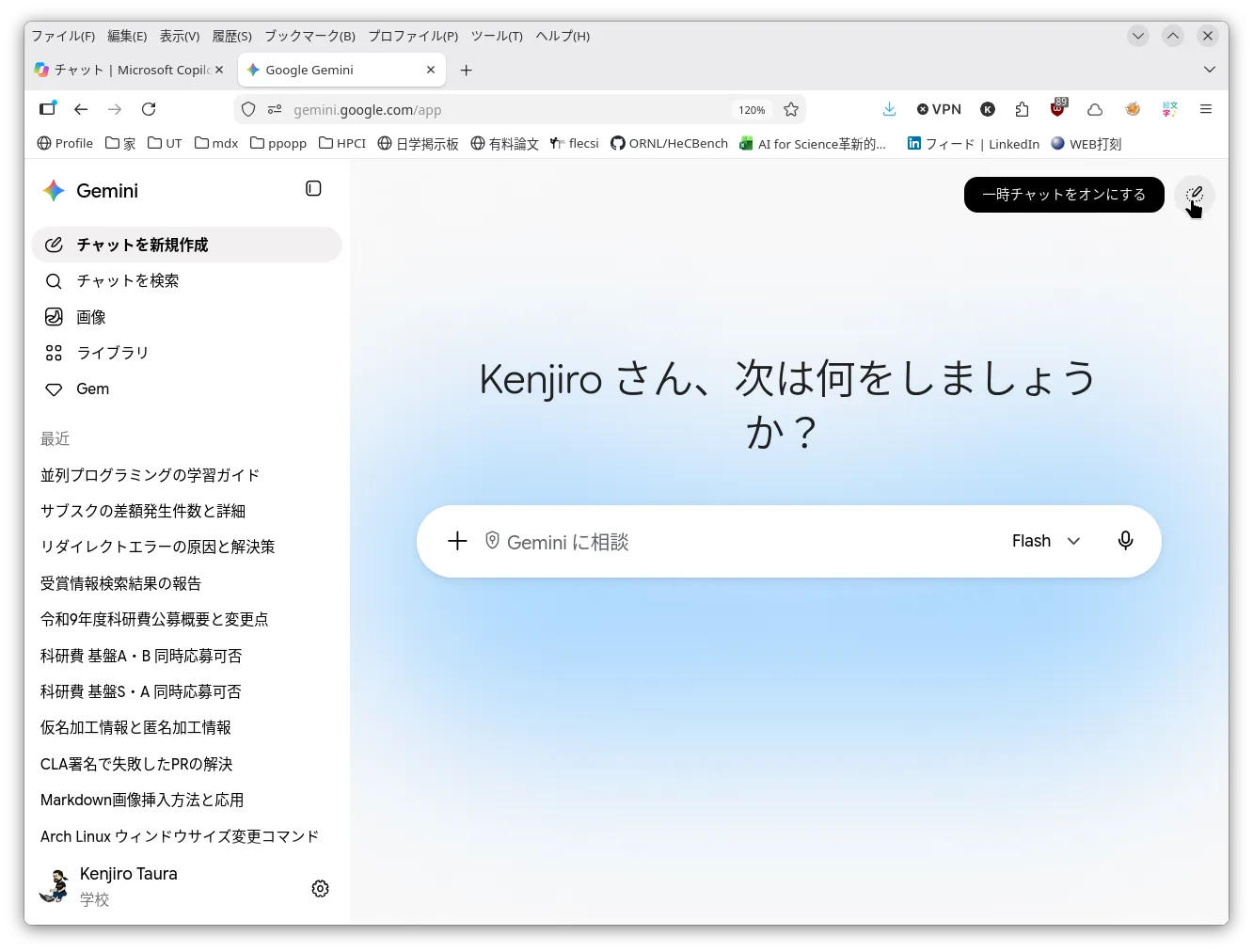Open the Profile bookmark
Screen dimensions: 1253x952
pos(65,143)
